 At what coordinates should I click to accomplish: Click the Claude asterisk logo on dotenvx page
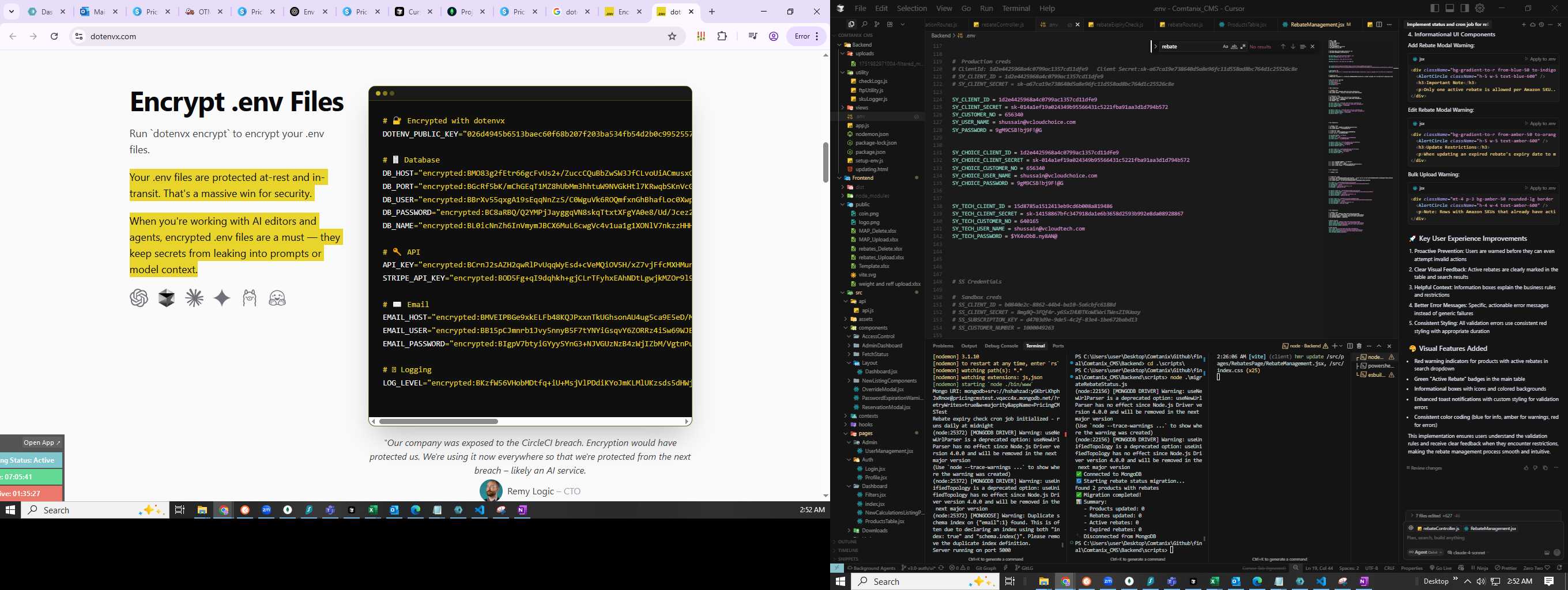click(x=195, y=298)
